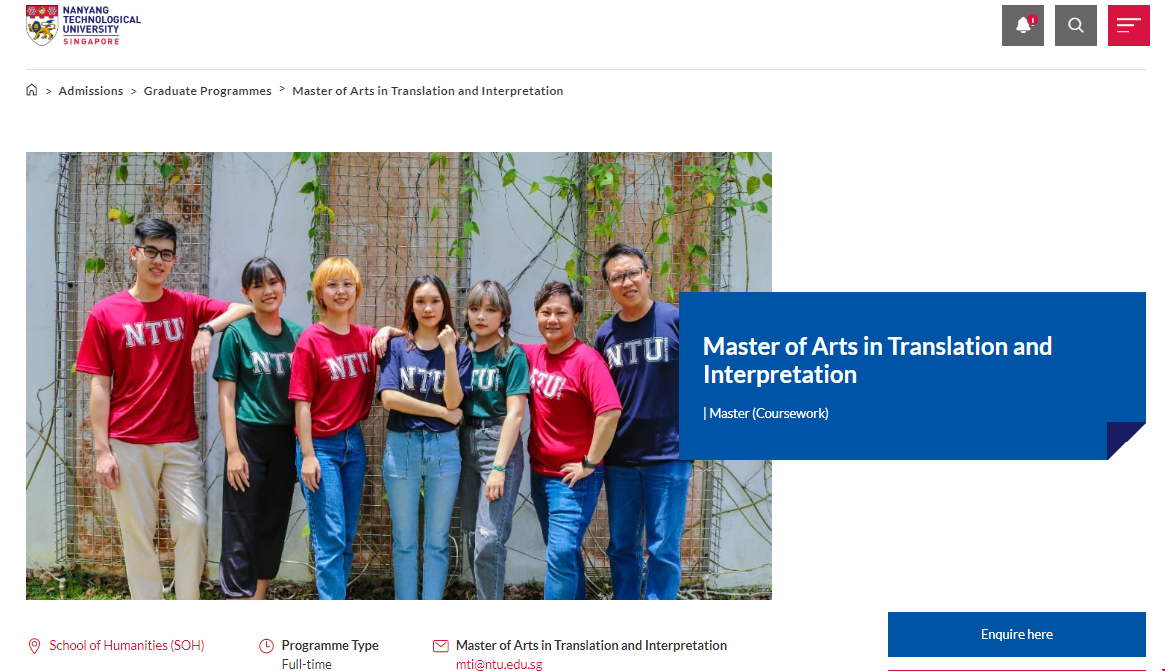The height and width of the screenshot is (671, 1165).
Task: Open site search with the magnifier icon
Action: pos(1075,24)
